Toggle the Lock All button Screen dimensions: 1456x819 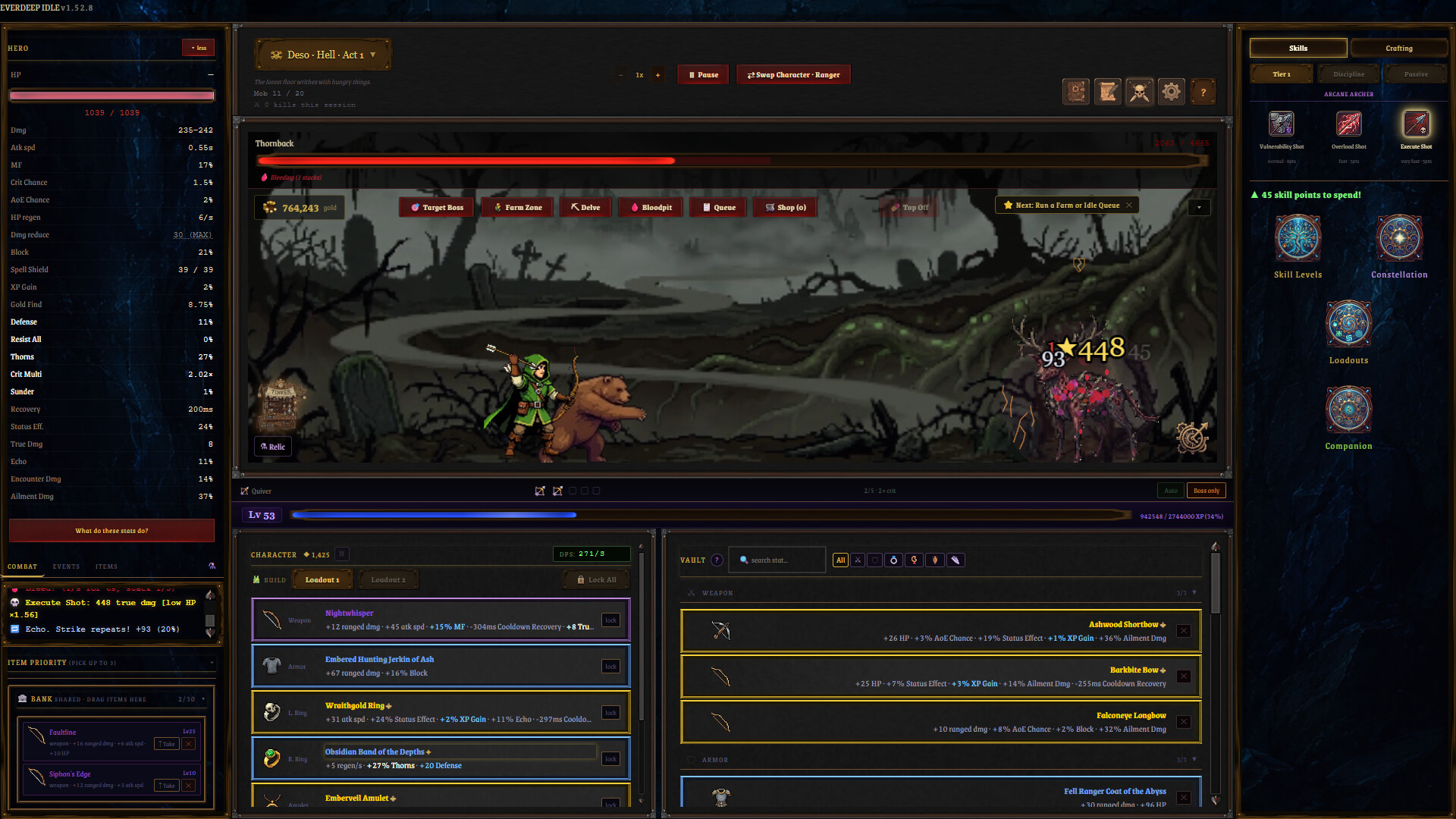coord(596,580)
